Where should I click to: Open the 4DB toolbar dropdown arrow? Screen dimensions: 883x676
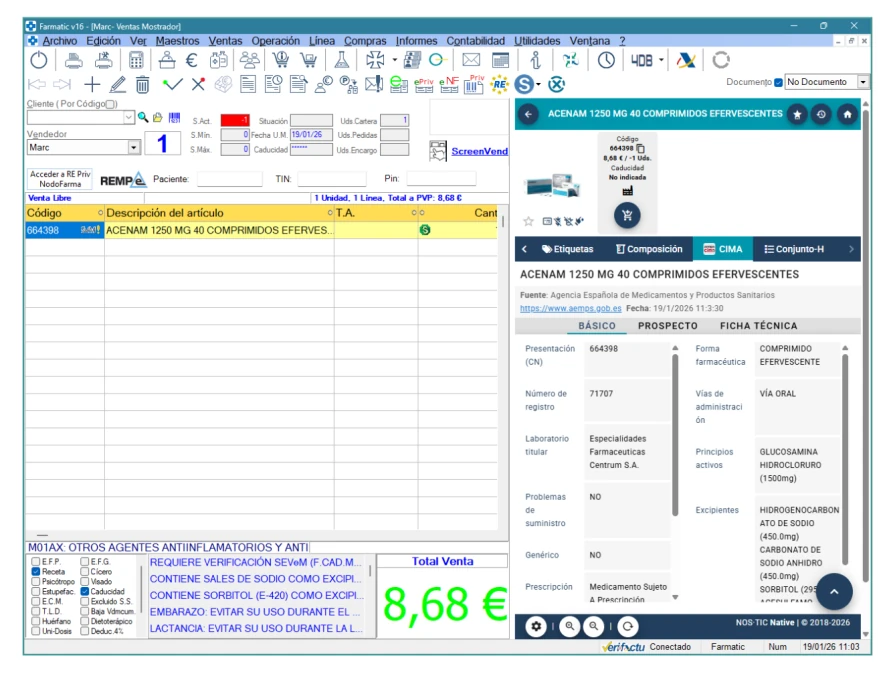[x=661, y=60]
